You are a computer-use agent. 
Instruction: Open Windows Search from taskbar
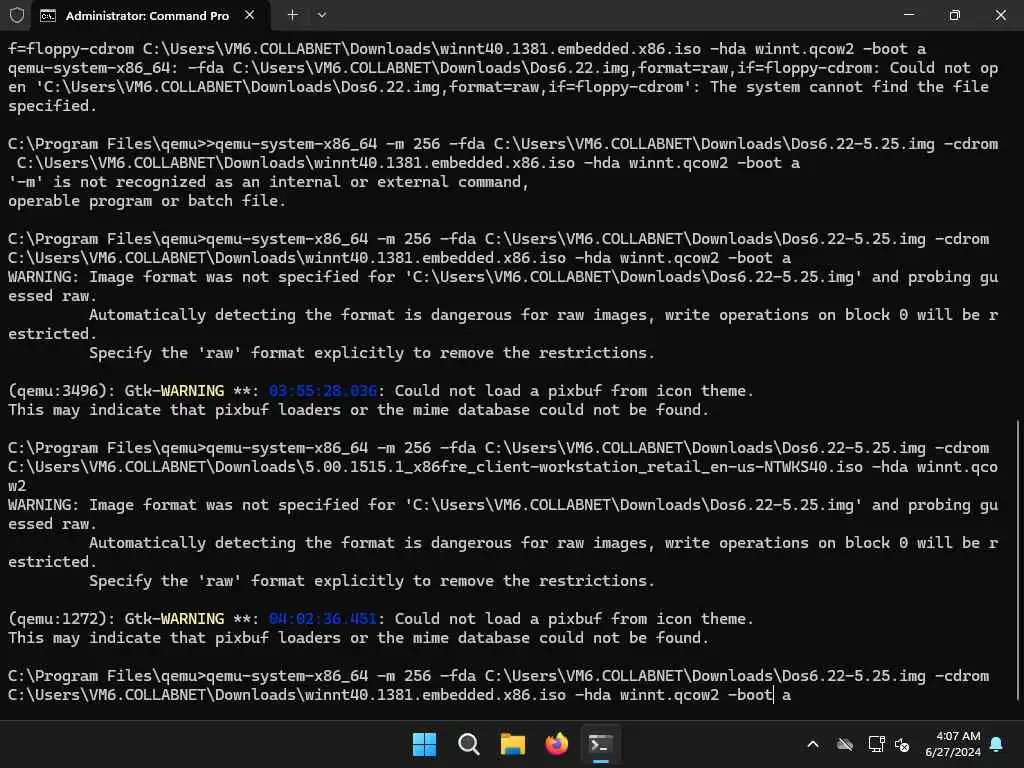pyautogui.click(x=468, y=744)
